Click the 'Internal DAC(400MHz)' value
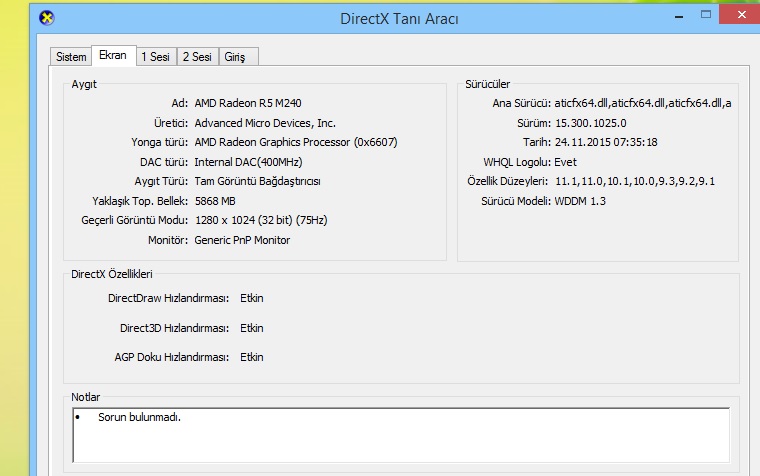Screen dimensions: 760x476 click(248, 162)
